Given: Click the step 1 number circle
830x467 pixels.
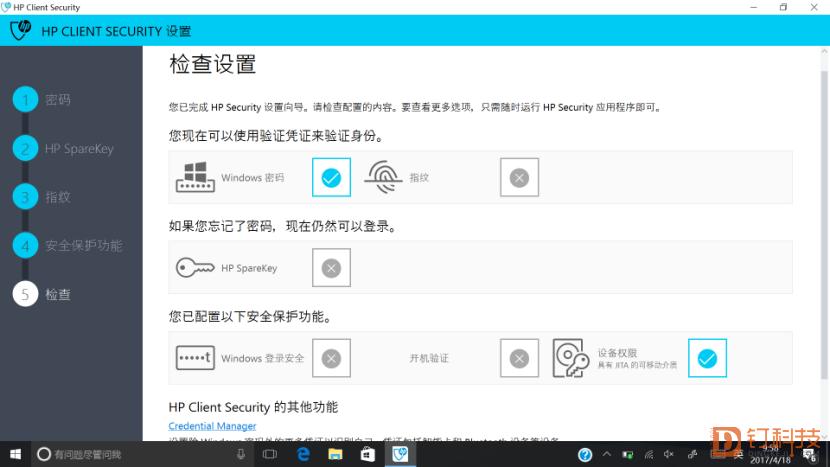Looking at the screenshot, I should point(25,100).
